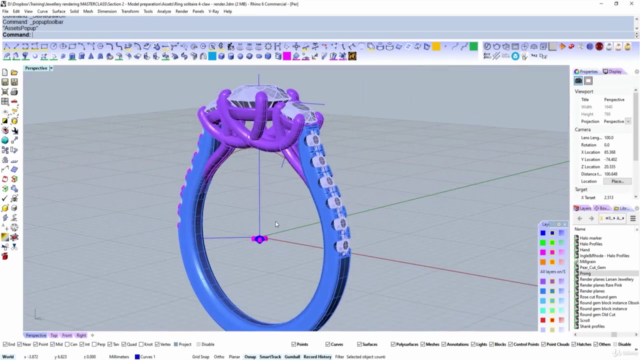The height and width of the screenshot is (360, 640).
Task: Enable the Perp object snap checkbox
Action: click(95, 344)
